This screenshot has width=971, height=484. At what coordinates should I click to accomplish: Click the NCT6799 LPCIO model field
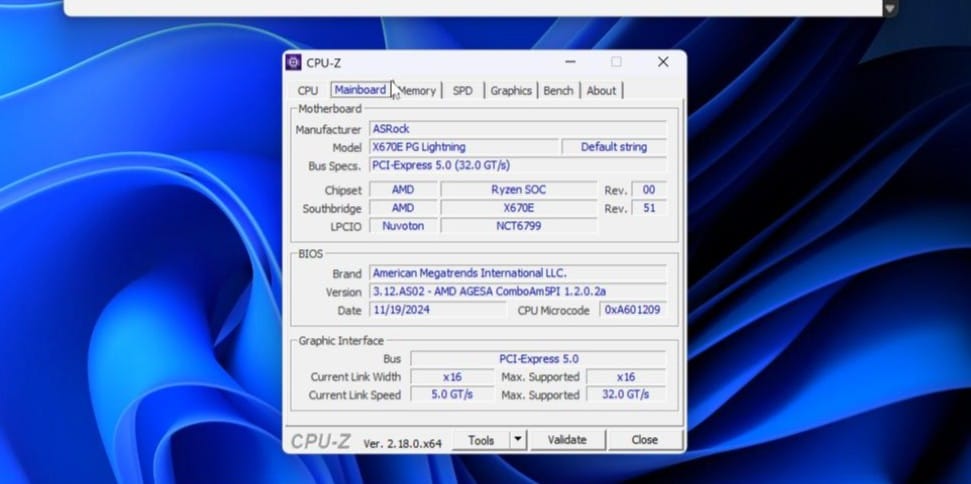518,226
